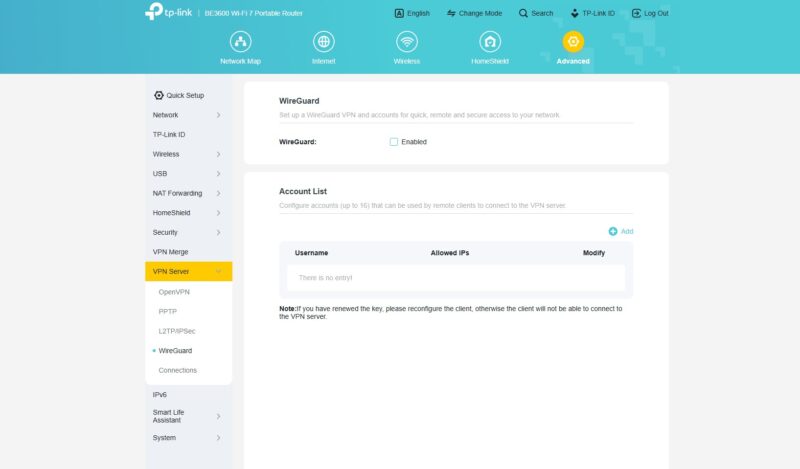Open the Internet globe icon

tap(323, 42)
